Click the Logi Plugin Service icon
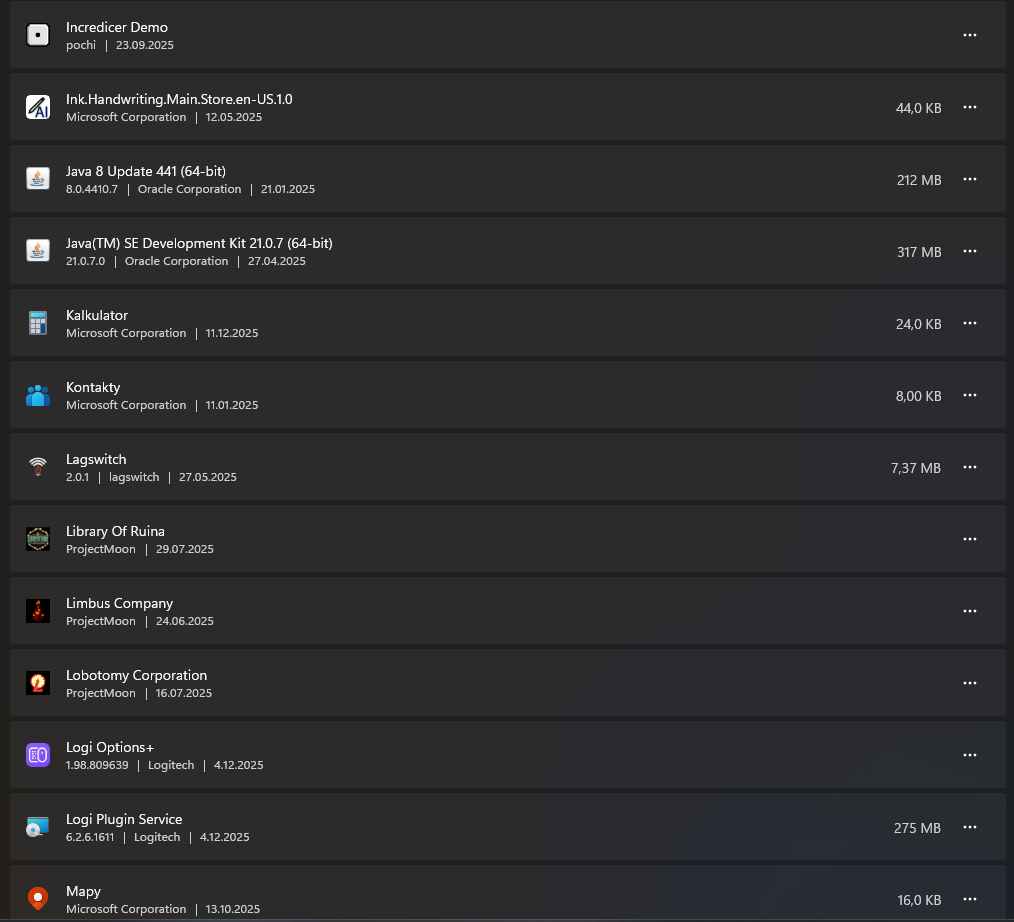This screenshot has width=1014, height=922. point(38,827)
